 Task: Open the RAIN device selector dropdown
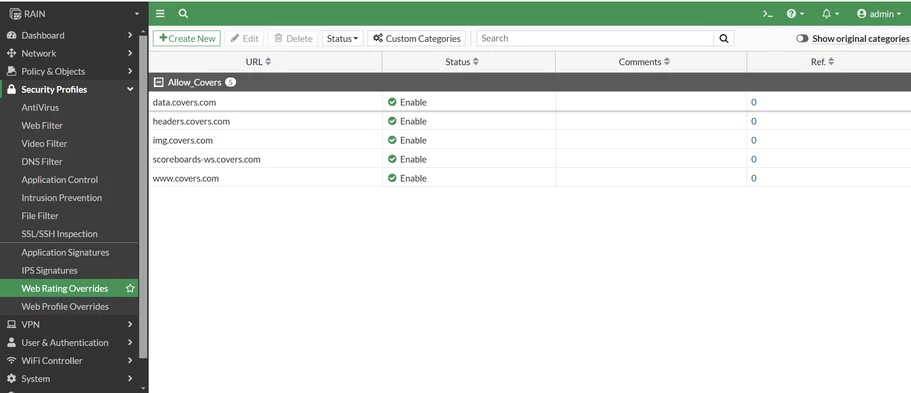tap(74, 13)
